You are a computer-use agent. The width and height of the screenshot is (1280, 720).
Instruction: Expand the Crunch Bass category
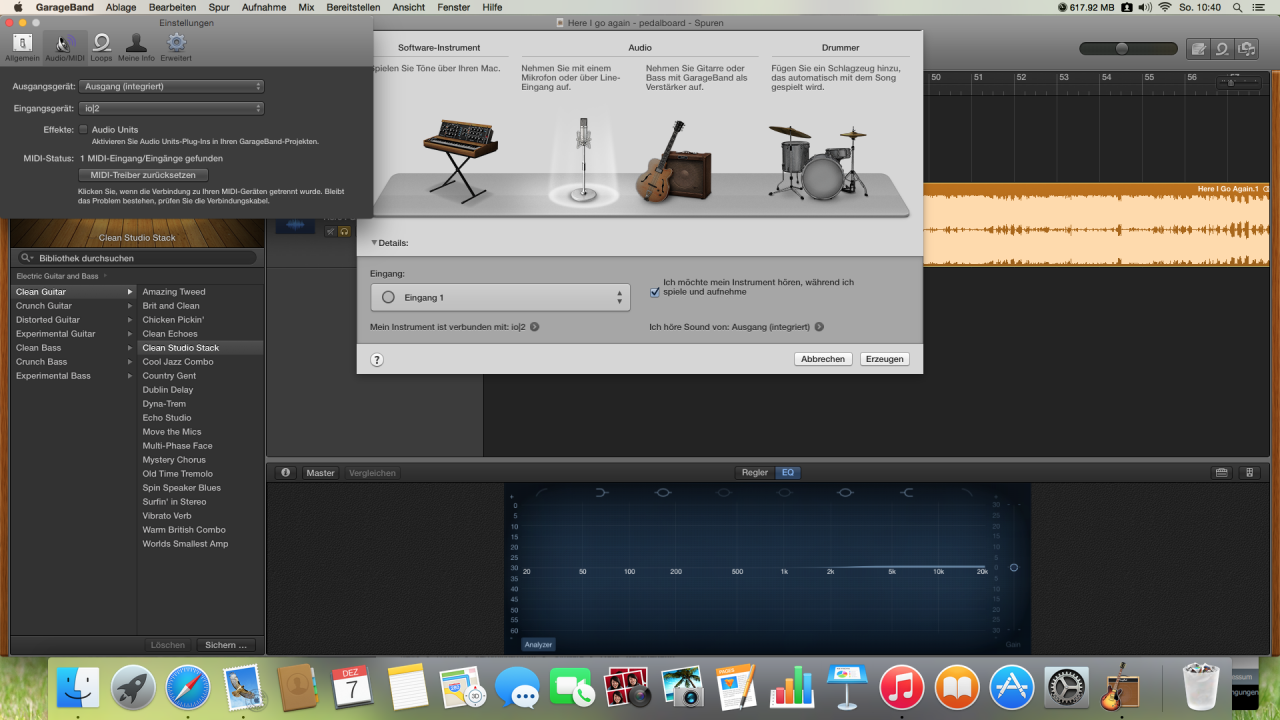coord(129,362)
